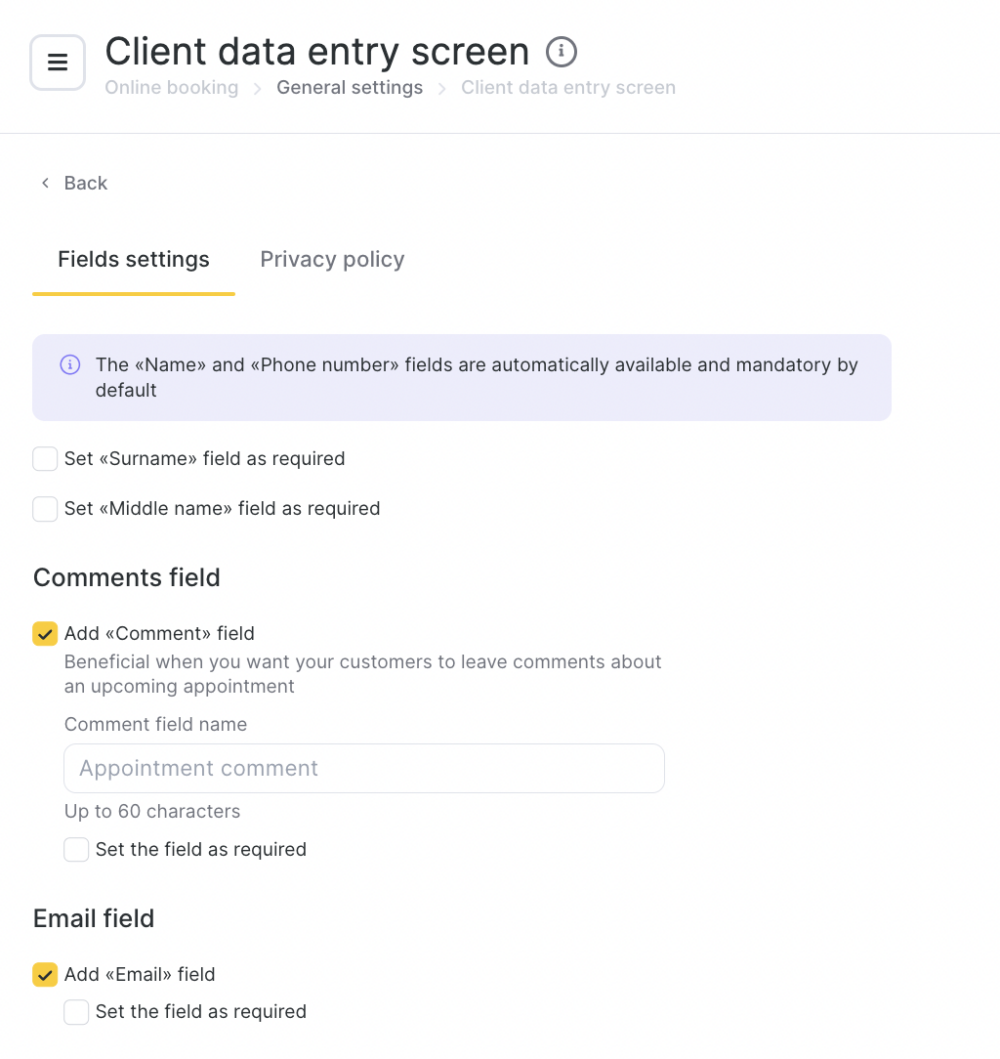
Task: Click the info icon beside page title
Action: tap(561, 52)
